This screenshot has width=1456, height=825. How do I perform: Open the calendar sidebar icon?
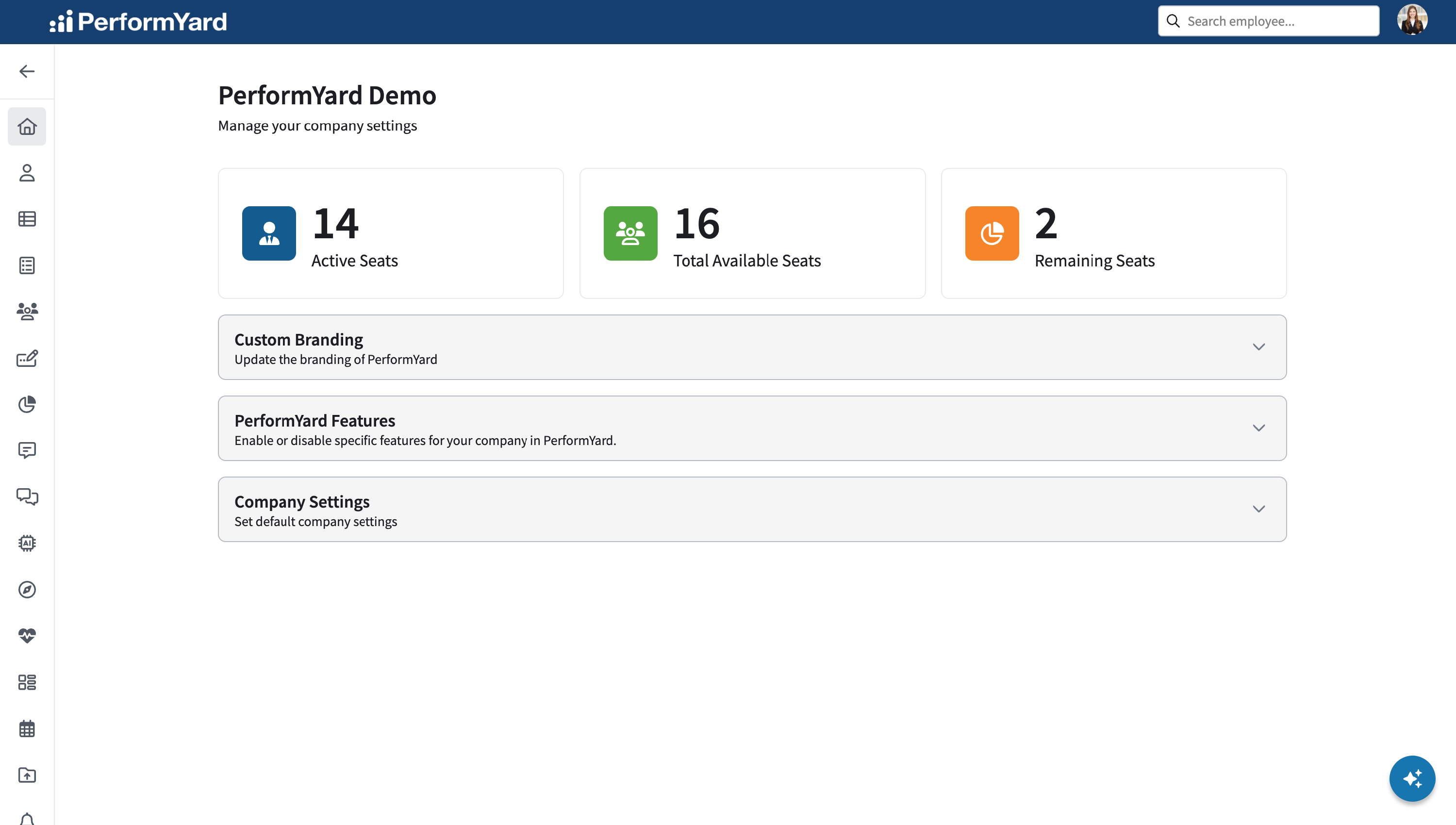(27, 729)
